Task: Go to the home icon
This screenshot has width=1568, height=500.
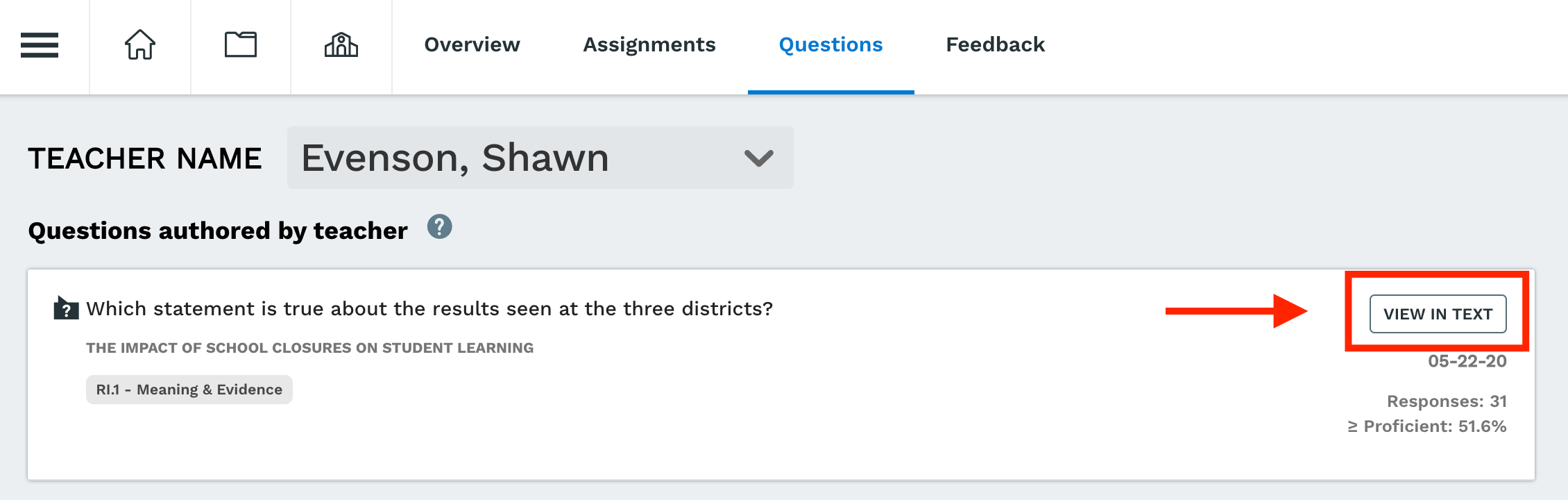Action: [x=140, y=45]
